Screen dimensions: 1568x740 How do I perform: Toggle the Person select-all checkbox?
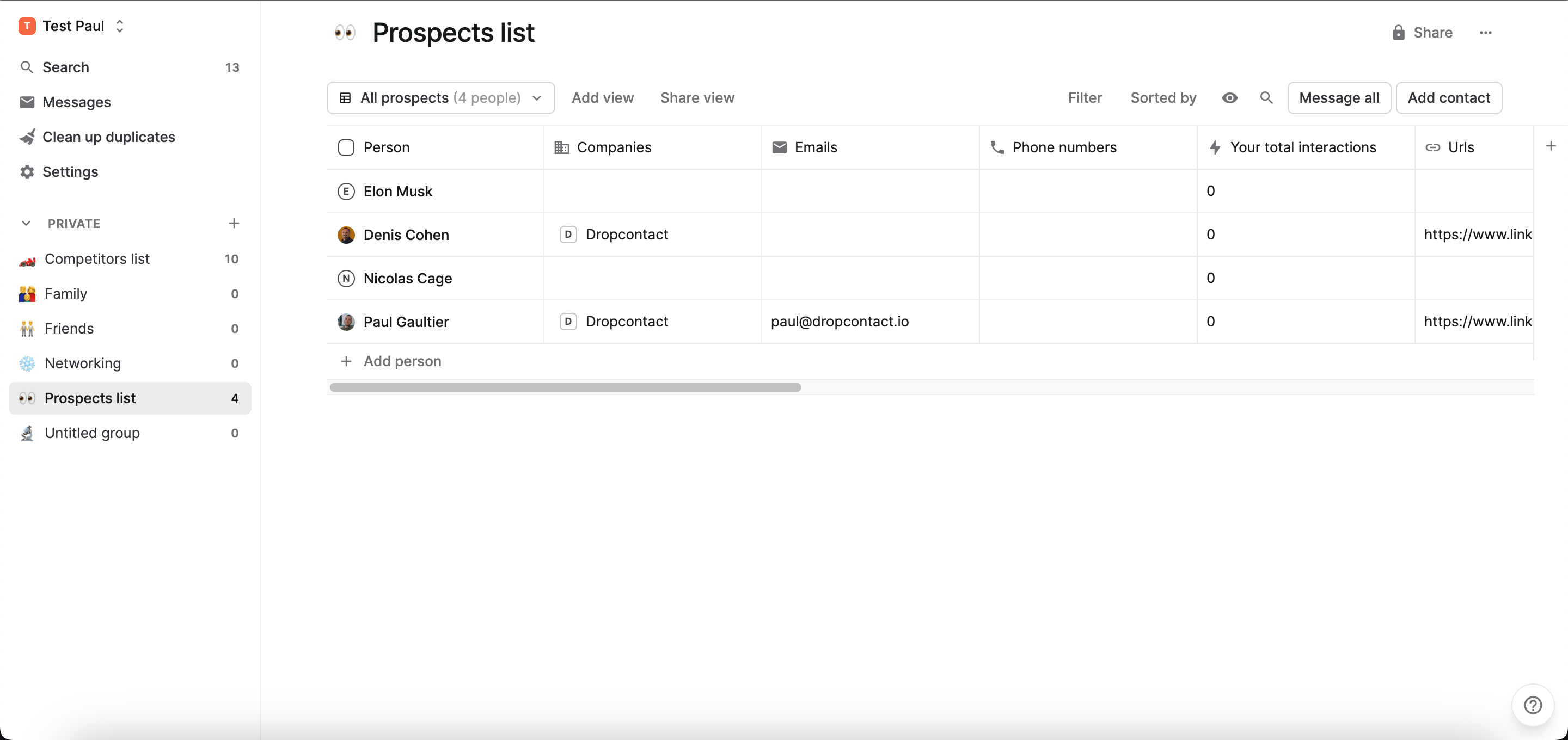346,147
